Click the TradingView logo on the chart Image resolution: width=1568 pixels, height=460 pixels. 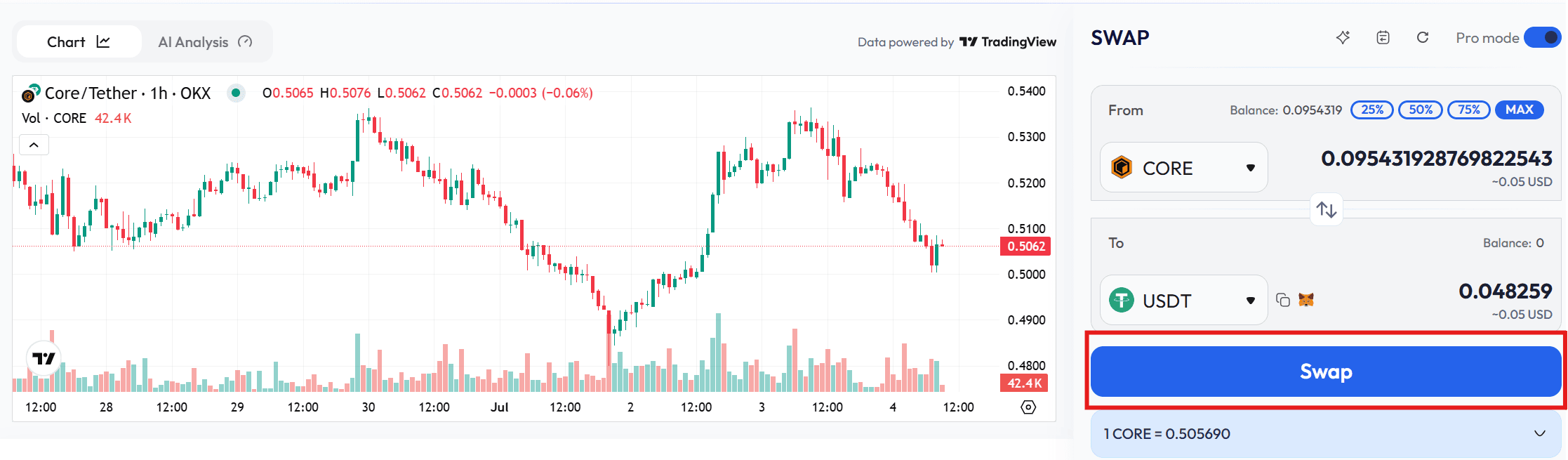coord(44,359)
